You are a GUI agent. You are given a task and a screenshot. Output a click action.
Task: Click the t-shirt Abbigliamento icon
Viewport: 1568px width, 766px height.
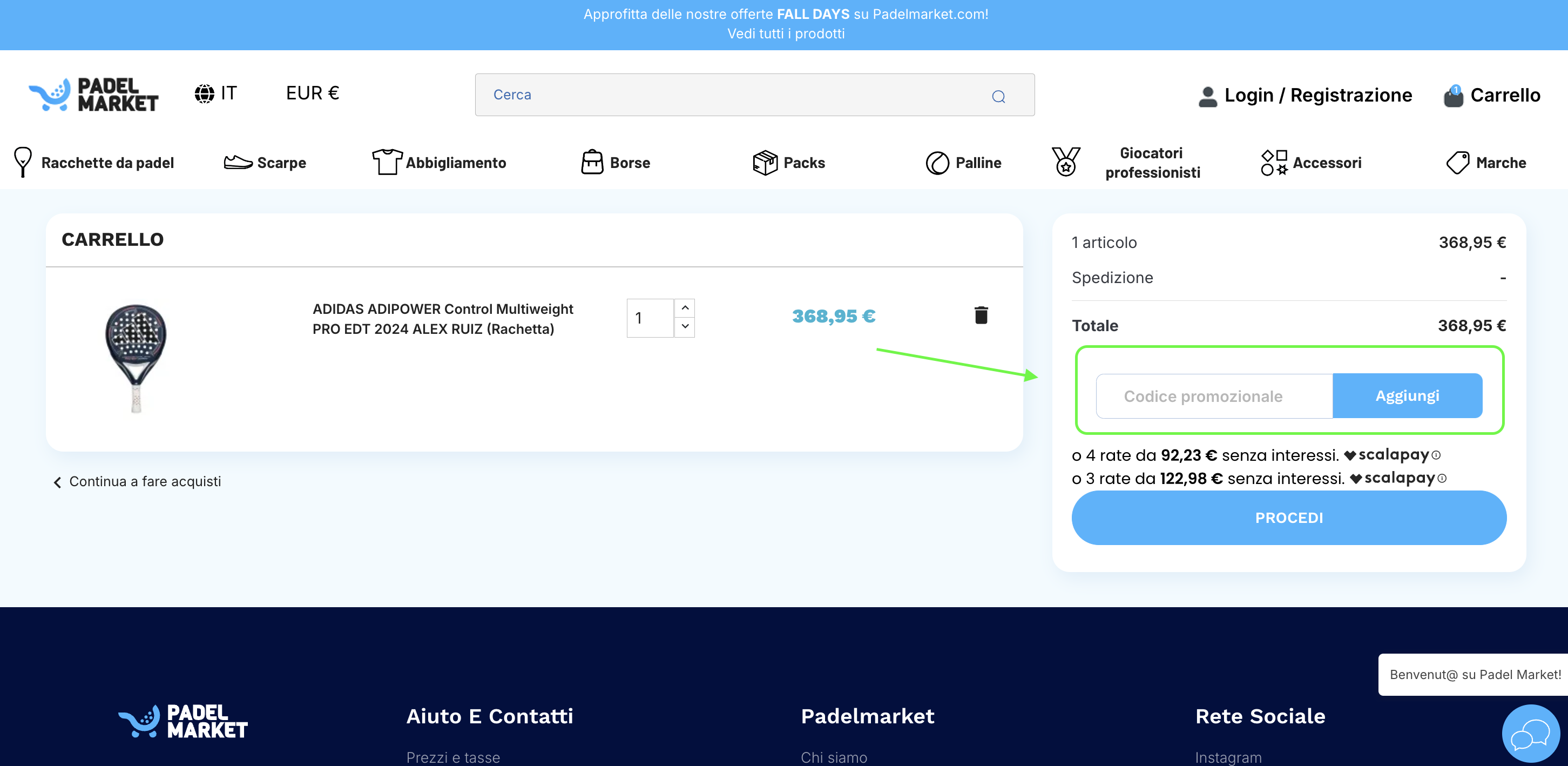[x=387, y=162]
